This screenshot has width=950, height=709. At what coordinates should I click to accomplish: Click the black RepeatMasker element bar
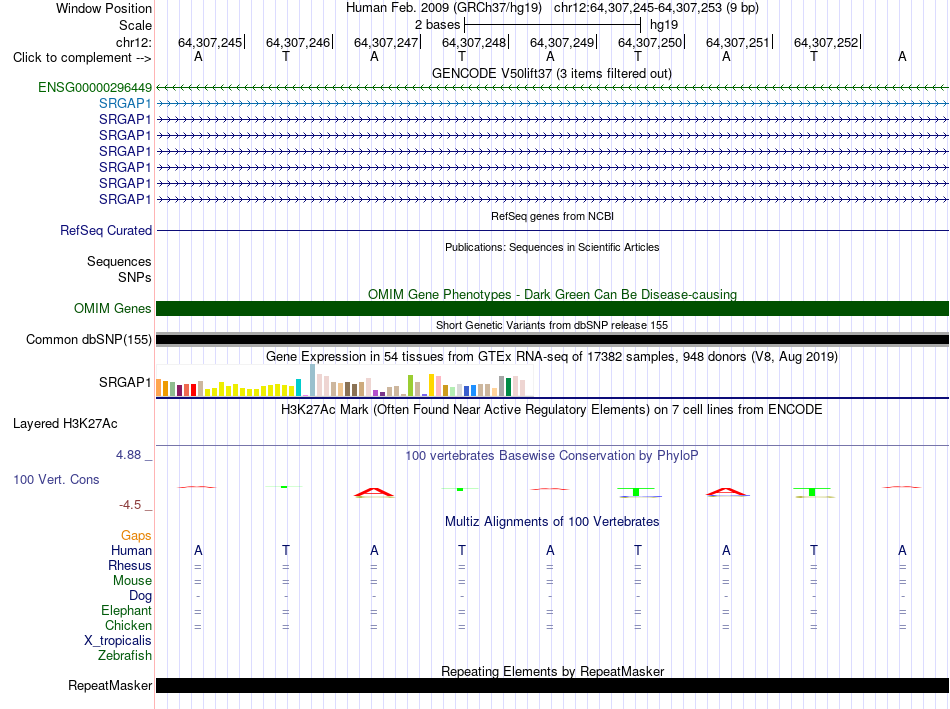[x=552, y=685]
